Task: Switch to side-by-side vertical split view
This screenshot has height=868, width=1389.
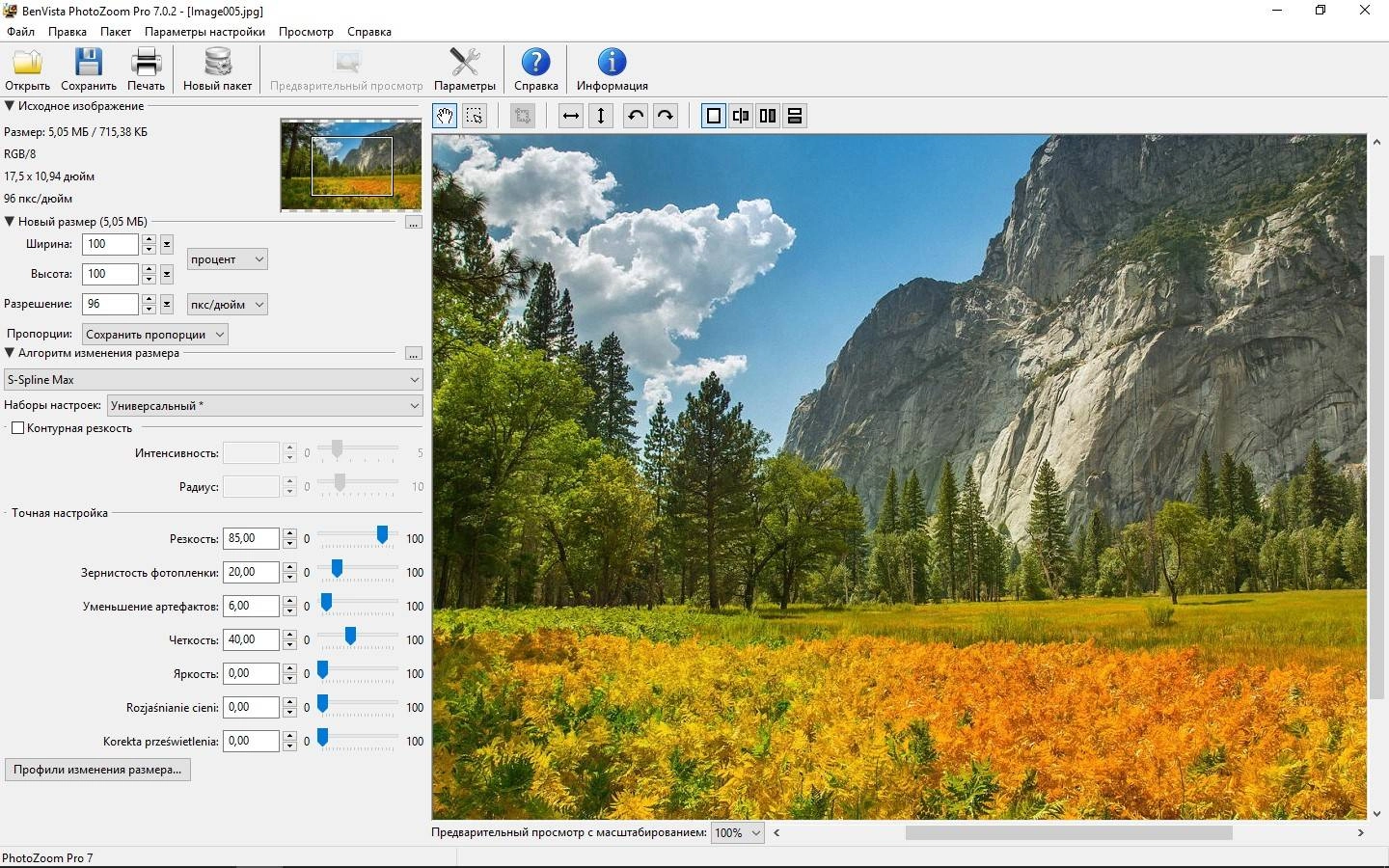Action: pyautogui.click(x=768, y=116)
